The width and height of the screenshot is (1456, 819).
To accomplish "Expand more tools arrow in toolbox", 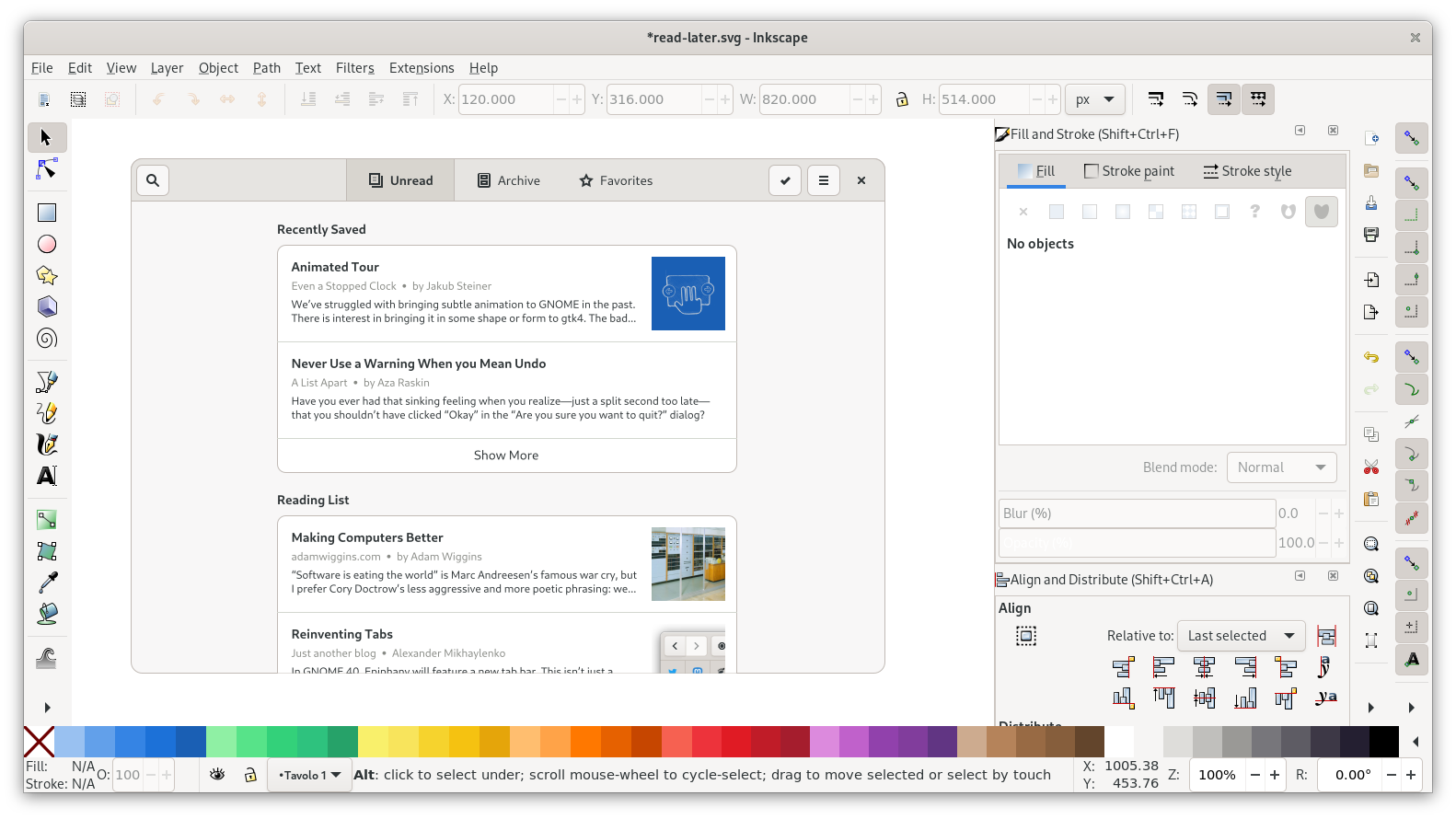I will click(47, 708).
